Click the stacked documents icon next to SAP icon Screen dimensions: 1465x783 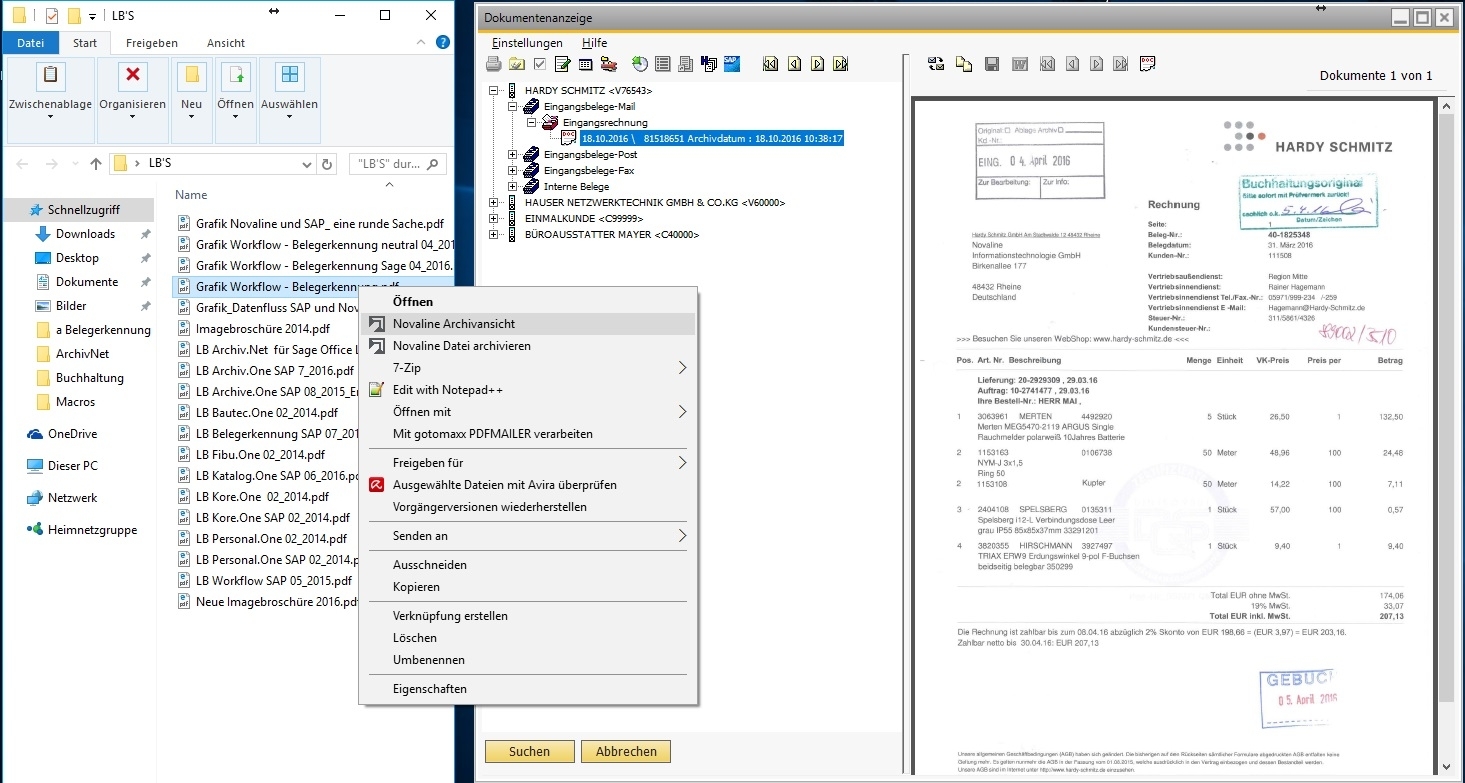(710, 65)
